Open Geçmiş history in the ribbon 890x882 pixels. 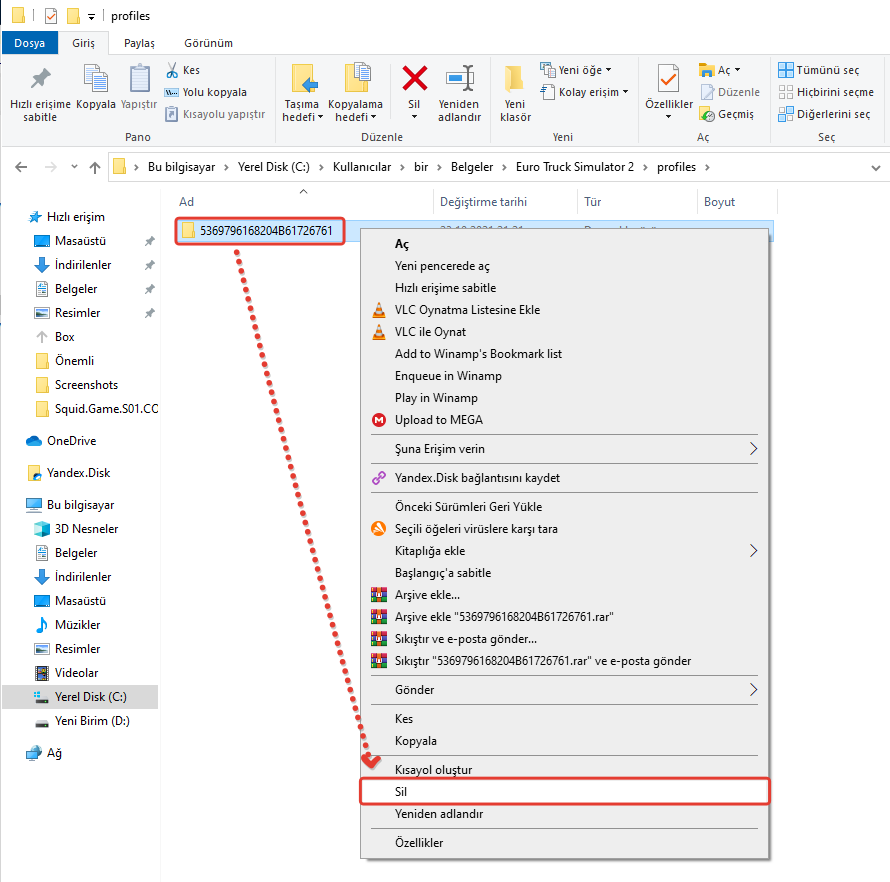coord(727,114)
